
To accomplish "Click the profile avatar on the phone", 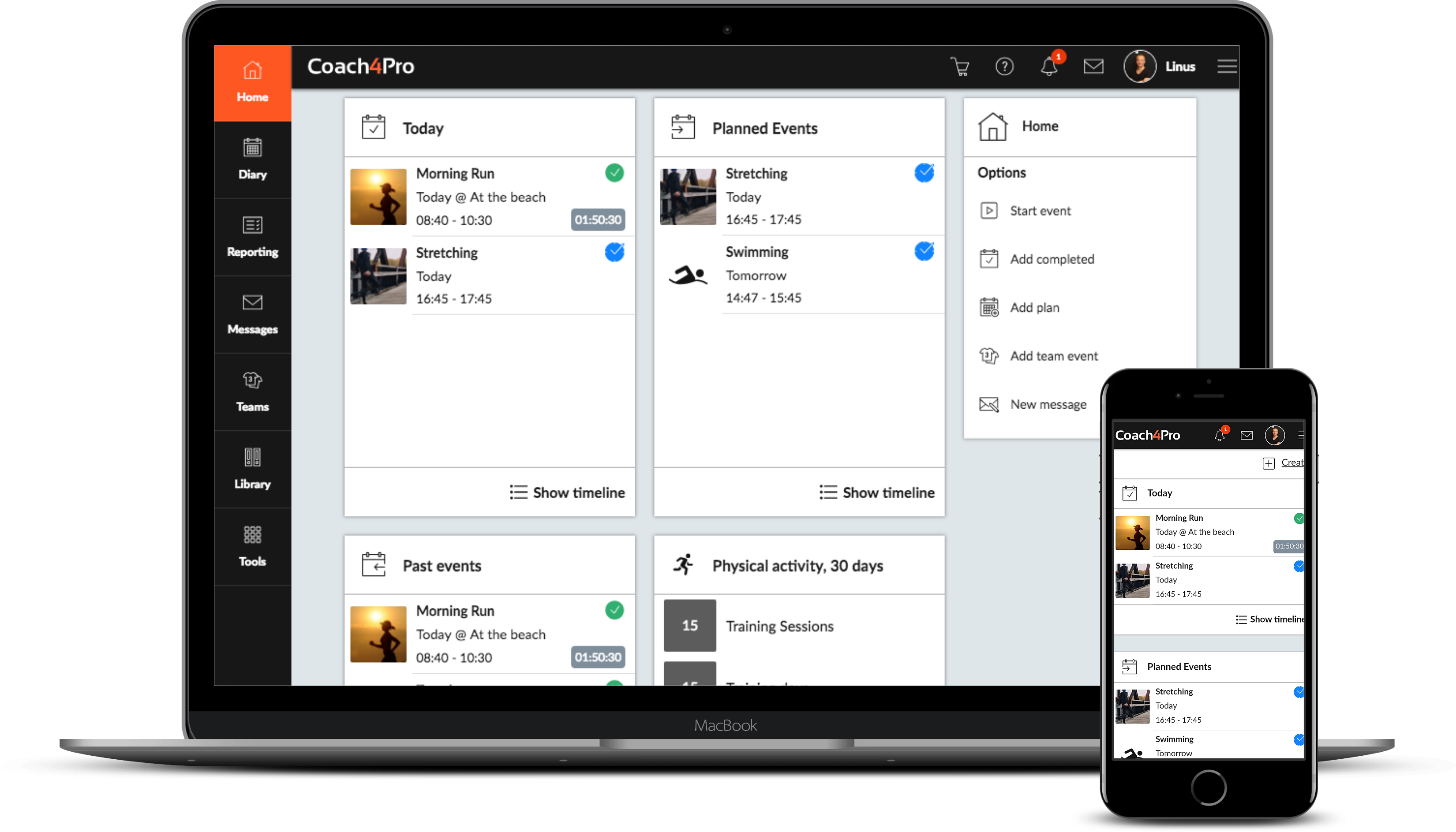I will coord(1275,436).
